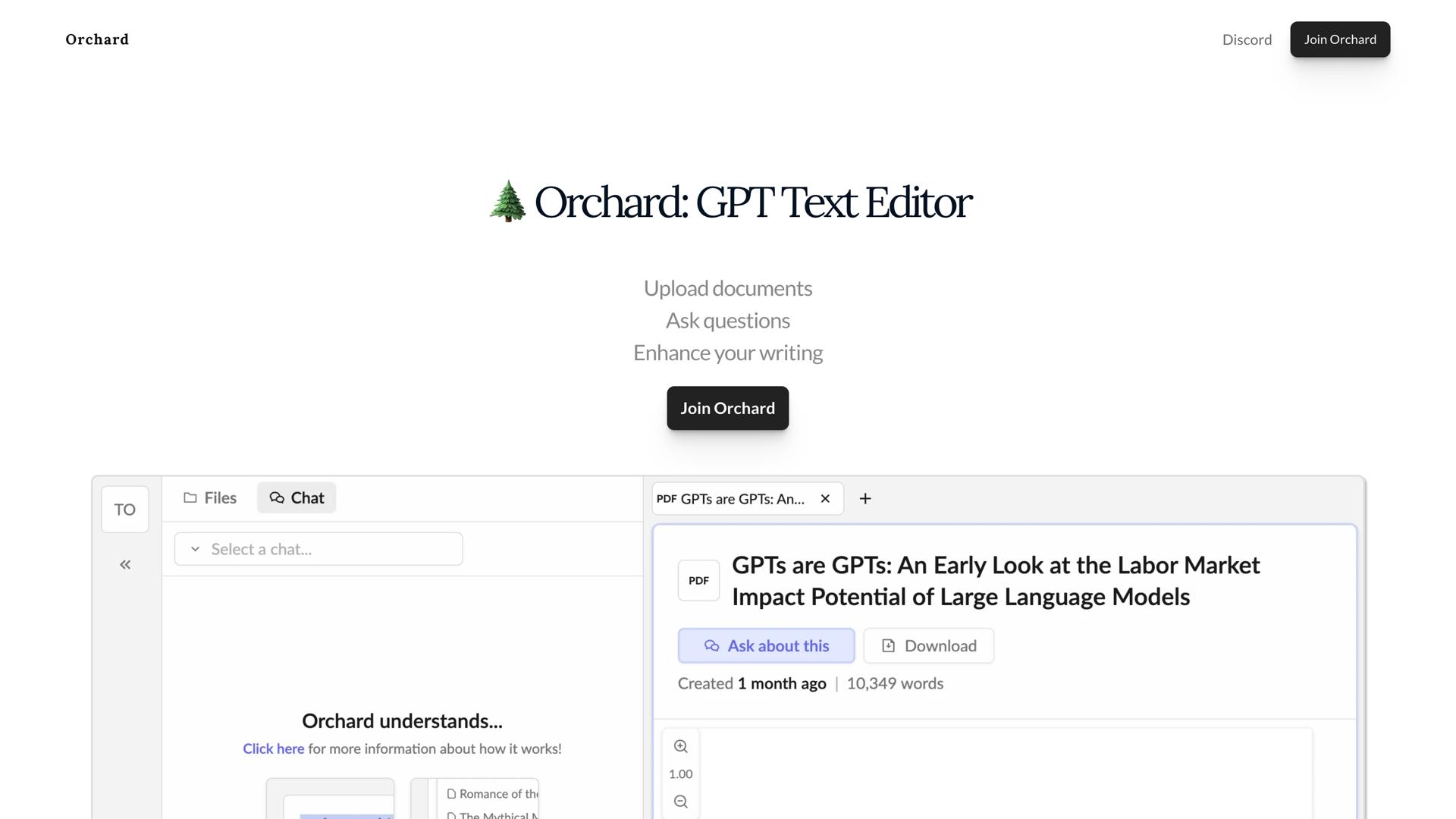Click Join Orchard in the top navigation
Screen dimensions: 1456x819
click(x=1339, y=39)
